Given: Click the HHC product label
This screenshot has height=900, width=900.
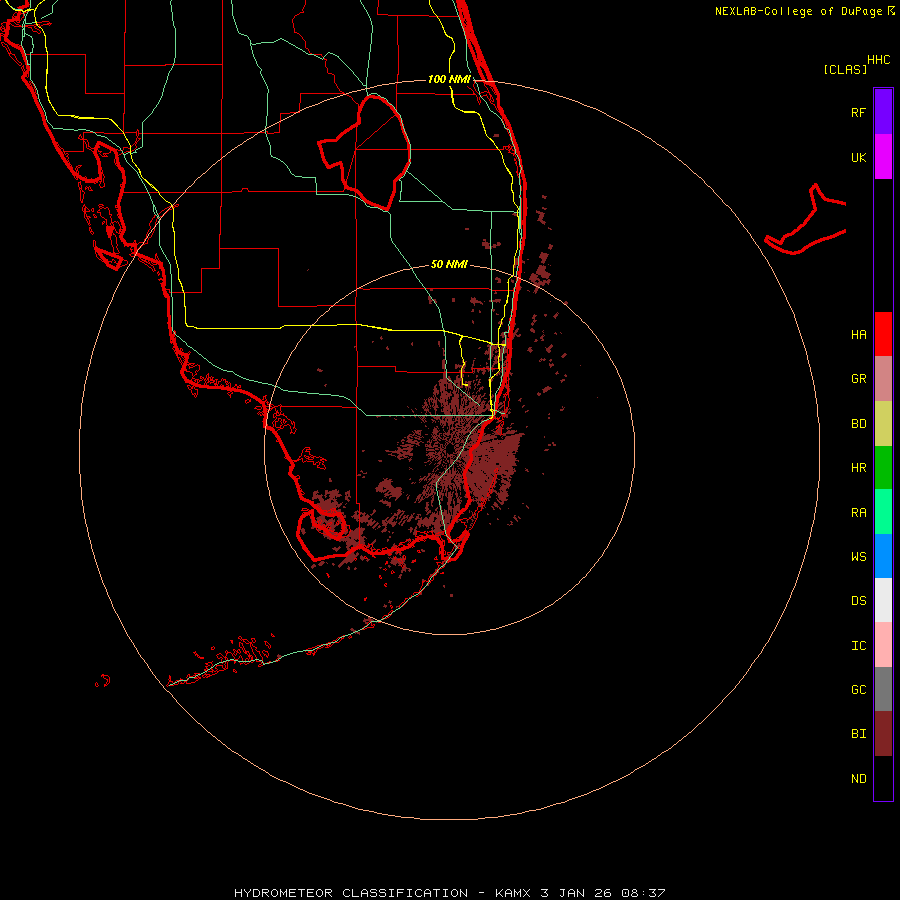Looking at the screenshot, I should click(878, 60).
